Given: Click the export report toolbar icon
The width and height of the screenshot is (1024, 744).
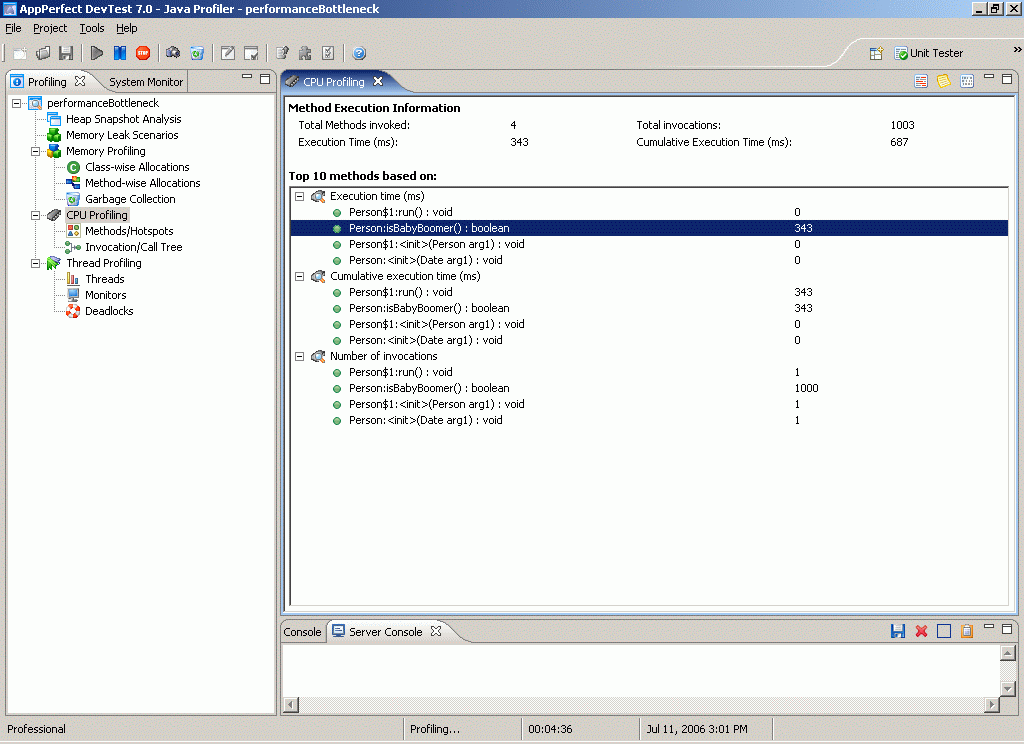Looking at the screenshot, I should click(x=282, y=54).
